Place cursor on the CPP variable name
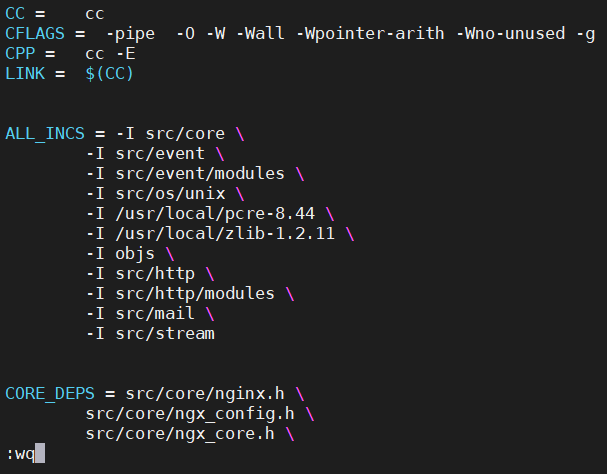Image resolution: width=607 pixels, height=474 pixels. (20, 54)
